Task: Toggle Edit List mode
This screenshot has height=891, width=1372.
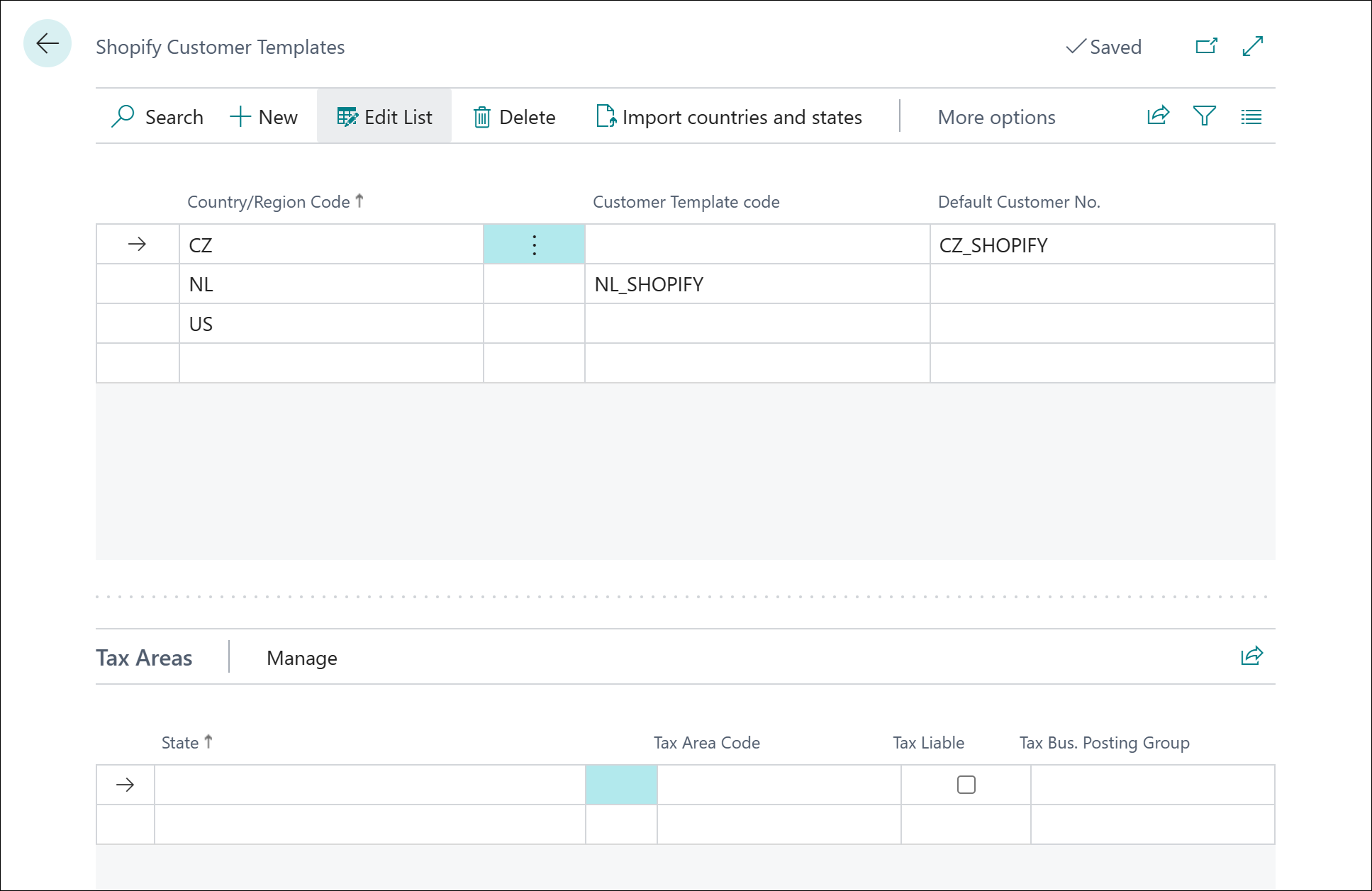Action: (384, 117)
